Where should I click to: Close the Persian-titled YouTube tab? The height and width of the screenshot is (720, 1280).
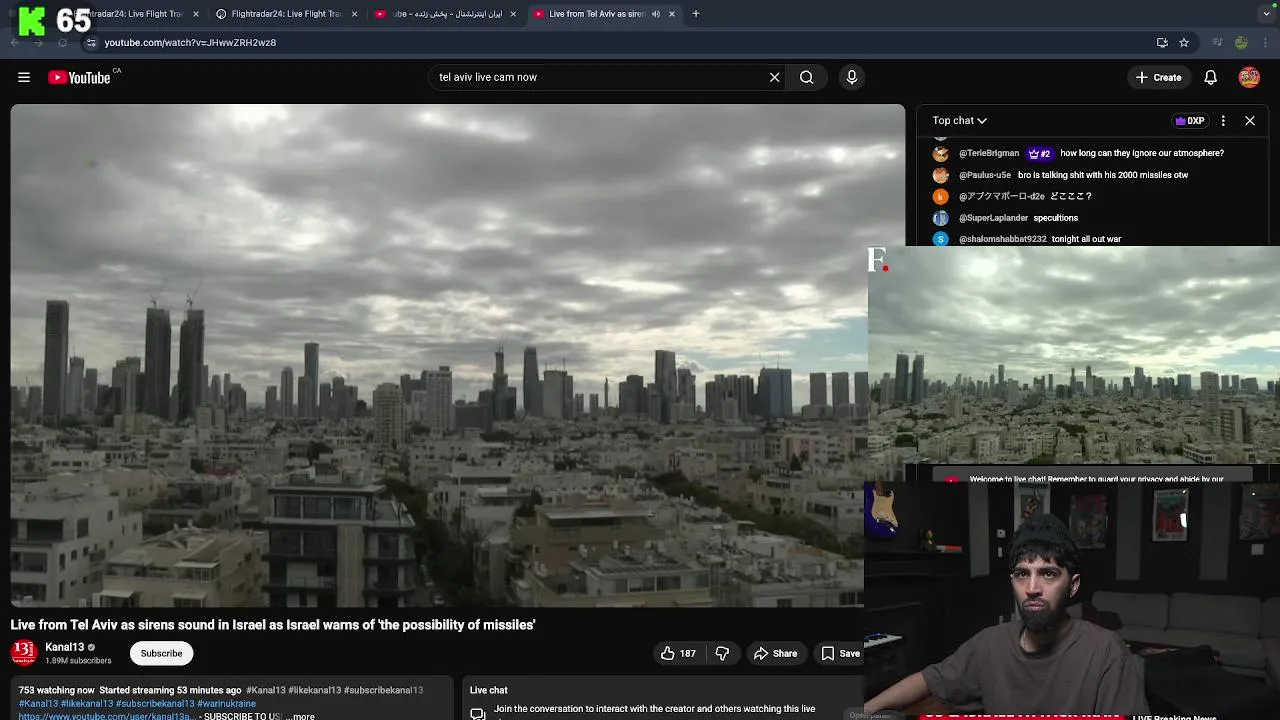513,14
